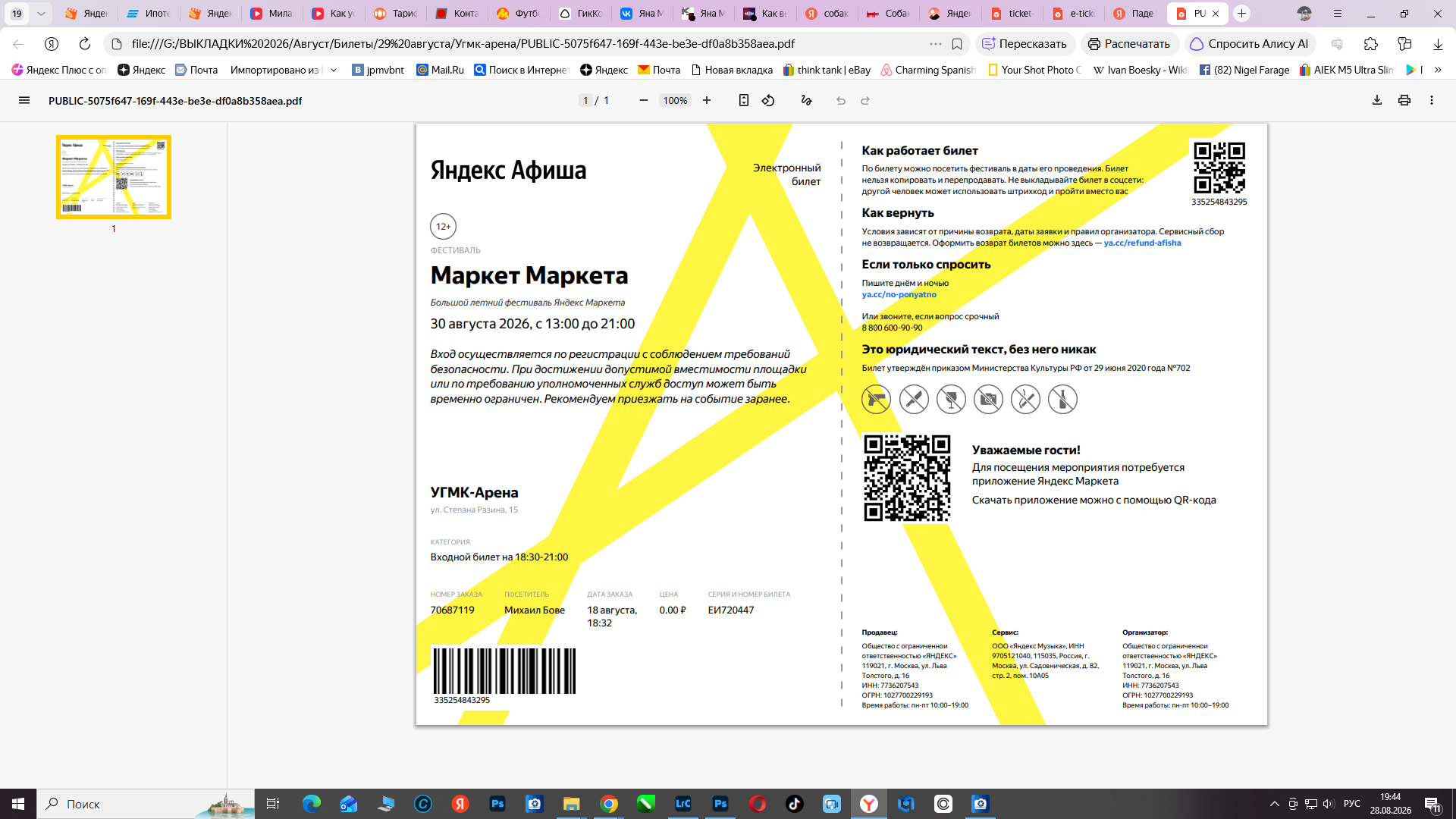This screenshot has height=819, width=1456.
Task: Open Google Chrome from the taskbar
Action: [x=609, y=804]
